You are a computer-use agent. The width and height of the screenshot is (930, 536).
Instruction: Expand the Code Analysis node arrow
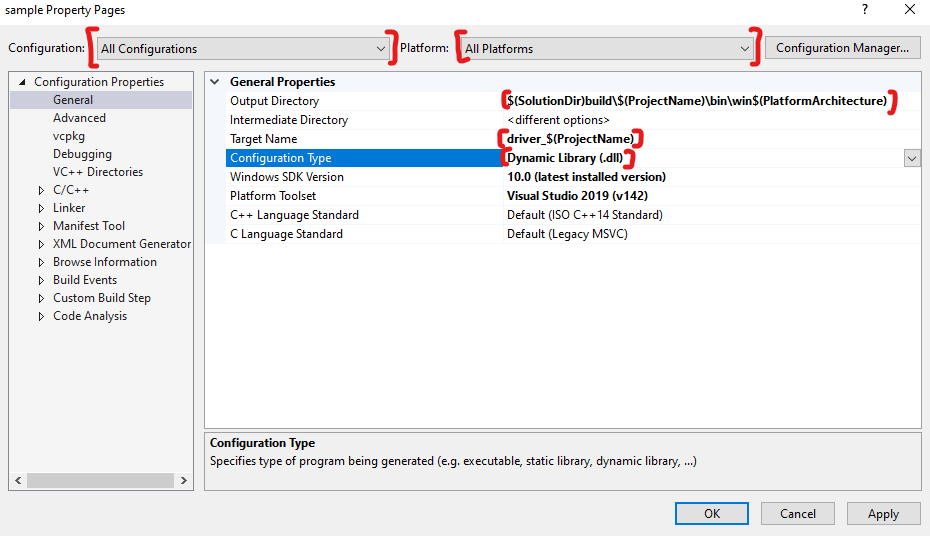[41, 317]
